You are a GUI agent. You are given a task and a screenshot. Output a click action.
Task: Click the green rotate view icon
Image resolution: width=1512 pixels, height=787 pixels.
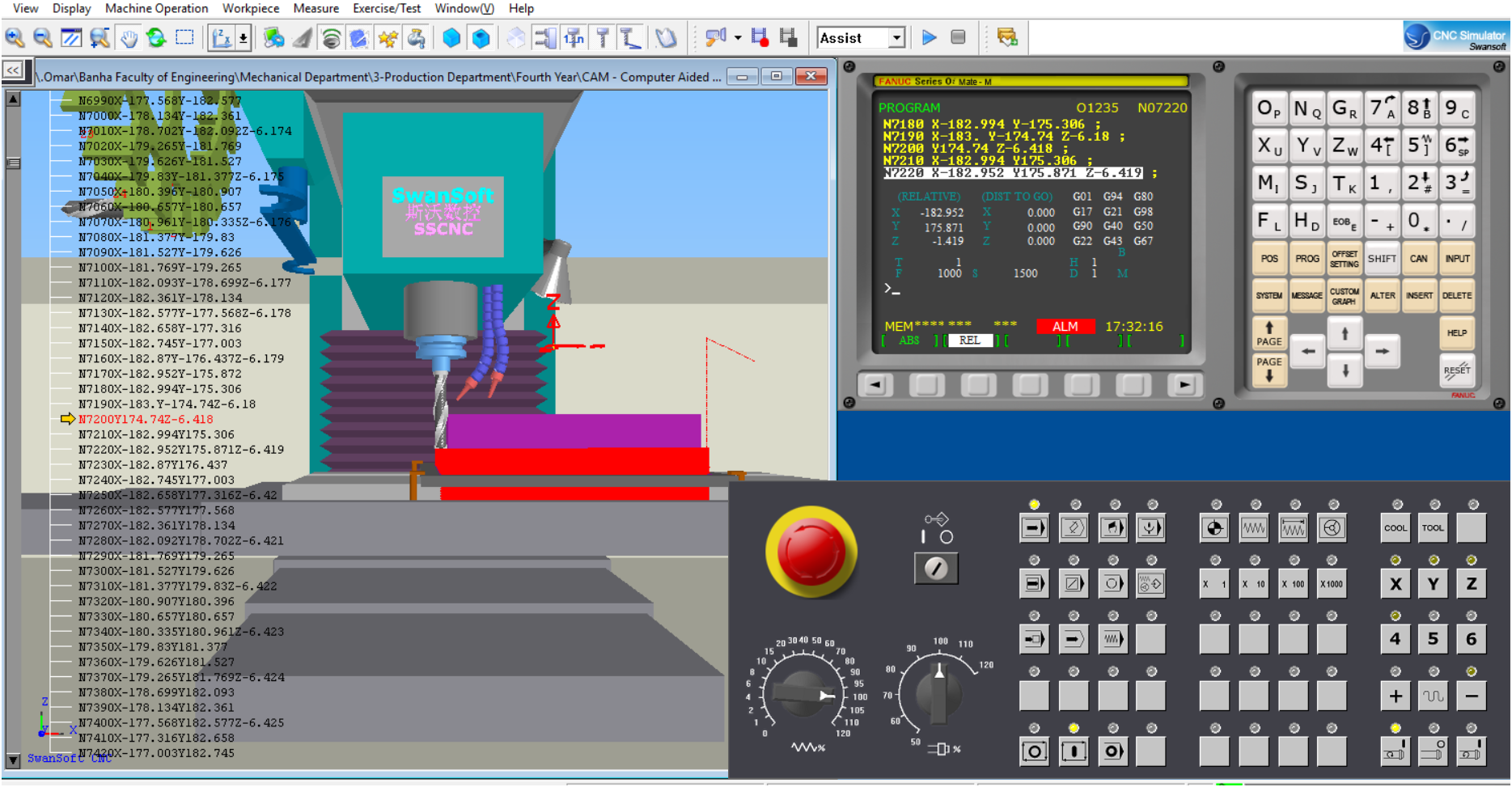157,38
